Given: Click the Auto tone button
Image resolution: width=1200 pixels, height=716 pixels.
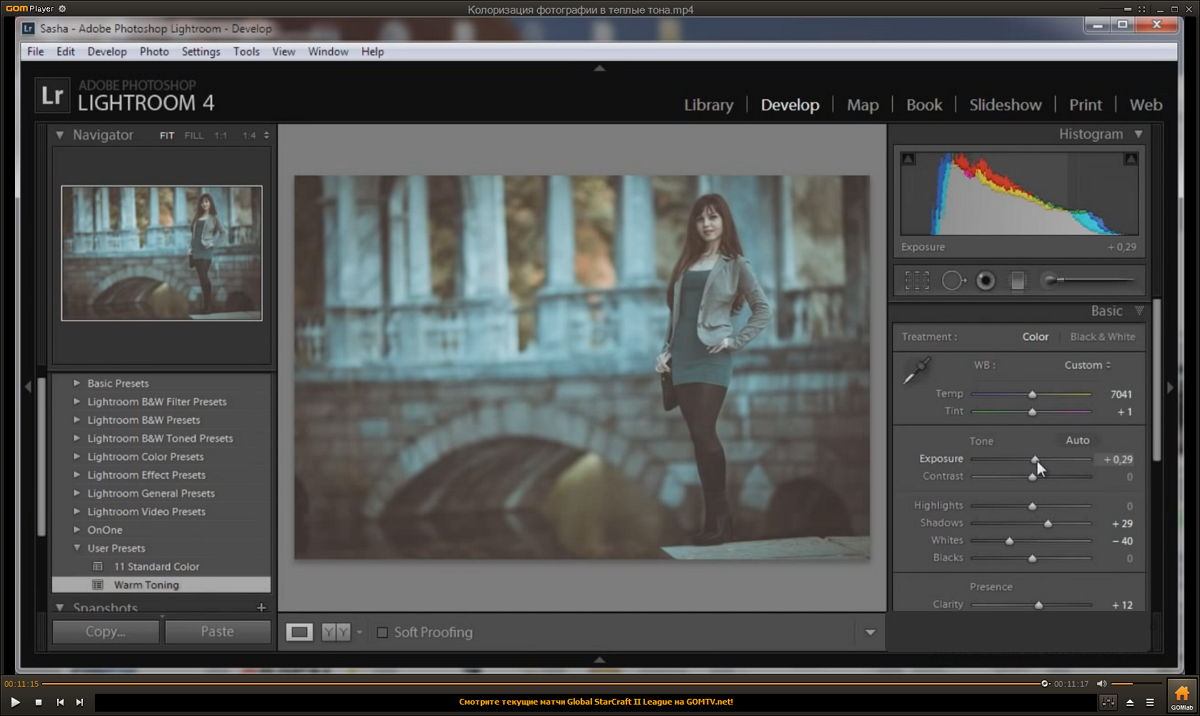Looking at the screenshot, I should [1077, 440].
